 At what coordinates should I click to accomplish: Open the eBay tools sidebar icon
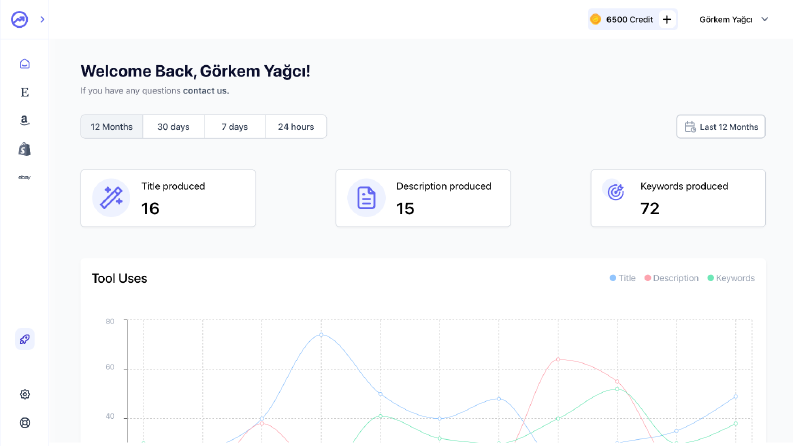pos(25,177)
